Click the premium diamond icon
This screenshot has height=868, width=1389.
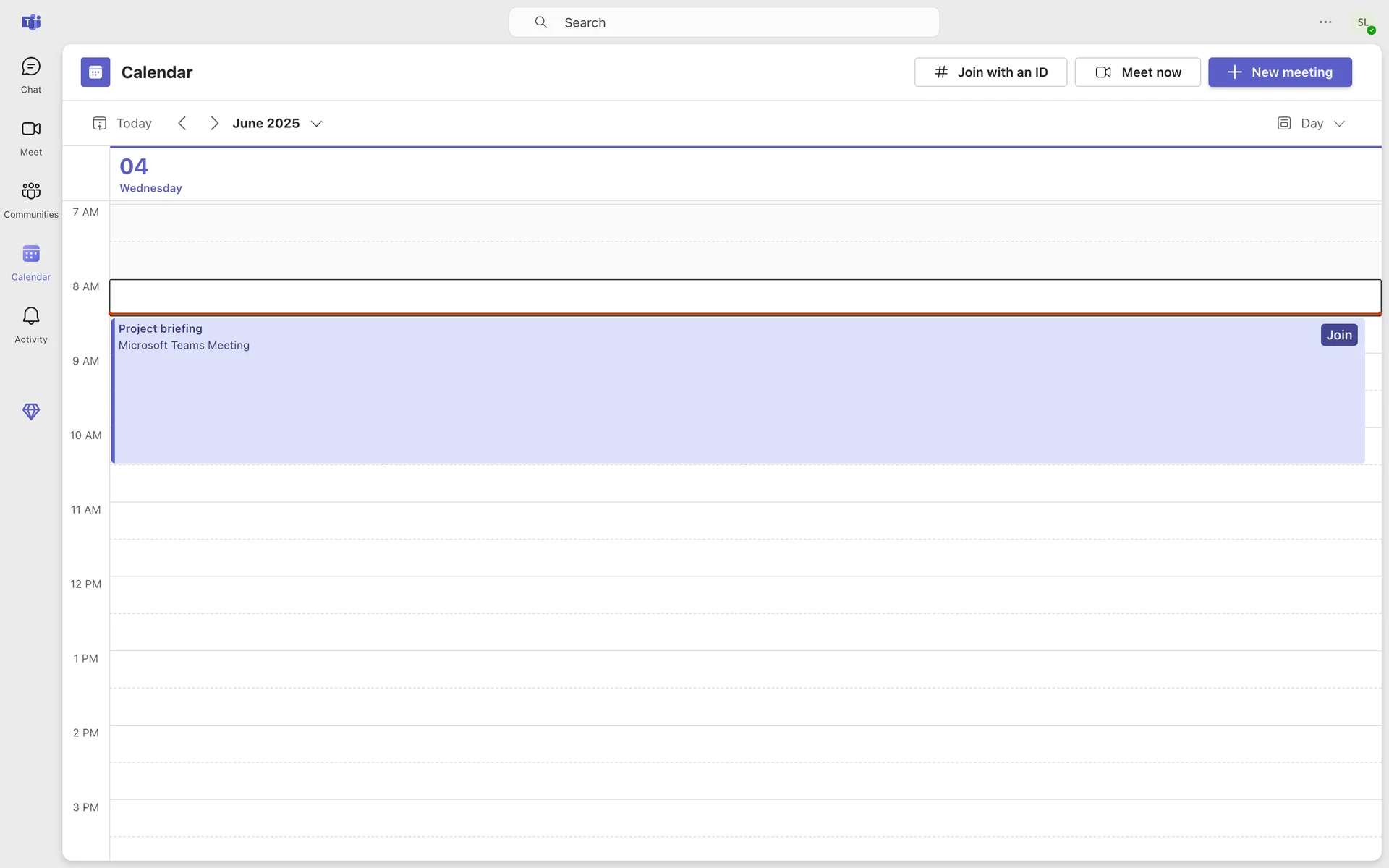(30, 412)
